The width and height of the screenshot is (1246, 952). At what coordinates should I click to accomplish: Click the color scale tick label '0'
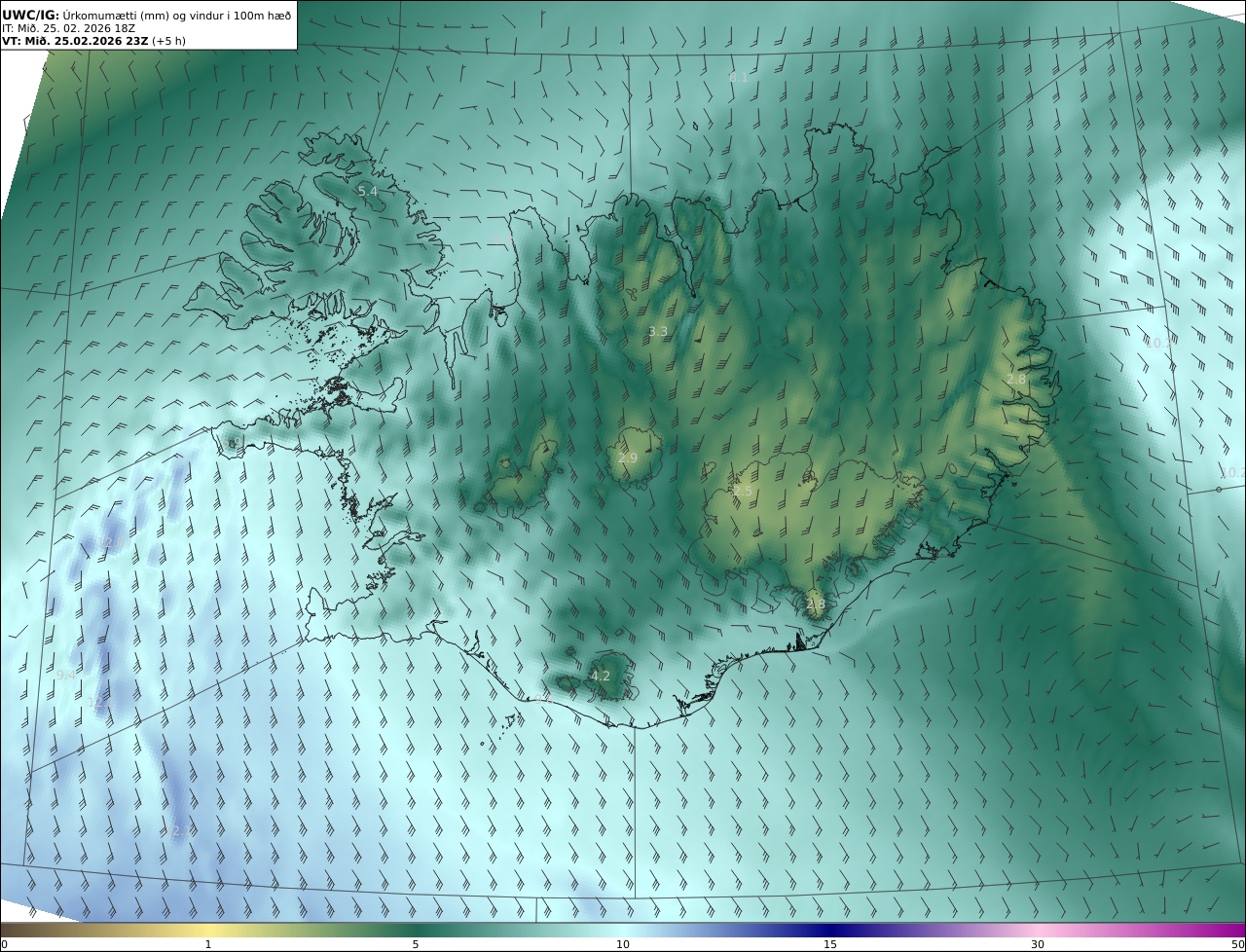4,944
